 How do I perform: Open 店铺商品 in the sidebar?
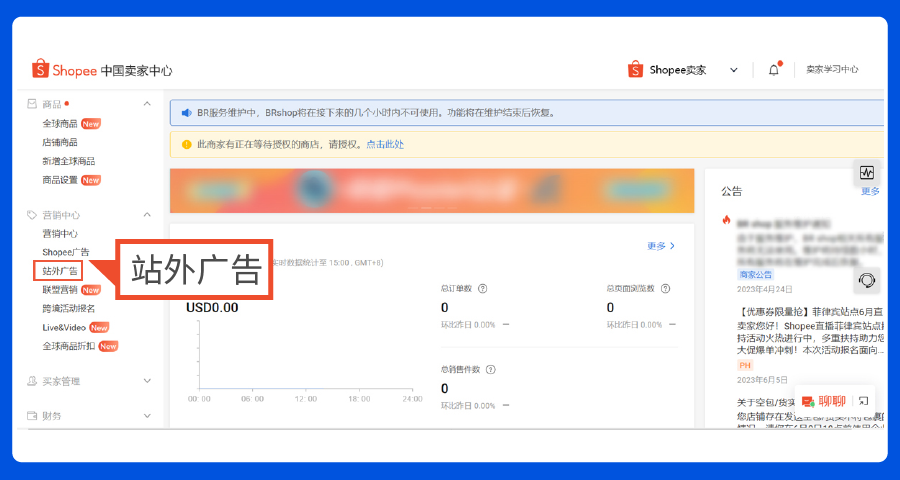(x=60, y=142)
